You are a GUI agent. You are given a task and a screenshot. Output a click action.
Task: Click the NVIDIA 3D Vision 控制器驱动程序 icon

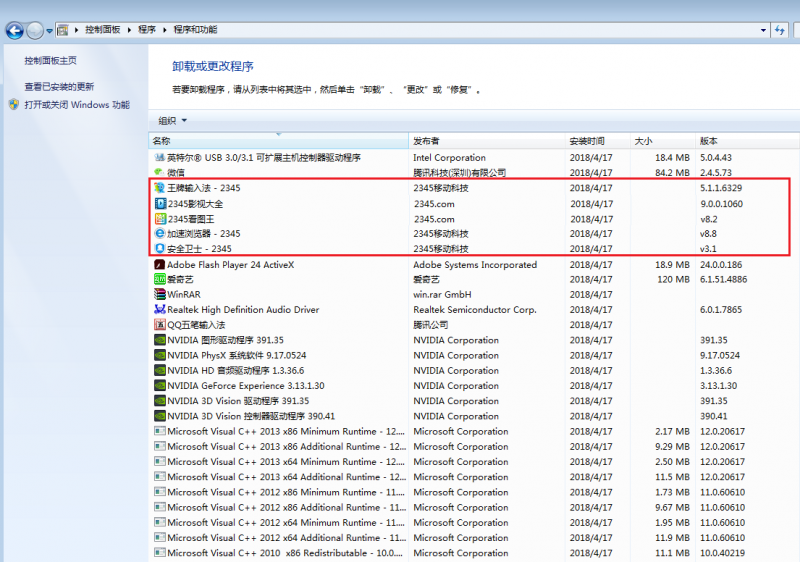(160, 416)
